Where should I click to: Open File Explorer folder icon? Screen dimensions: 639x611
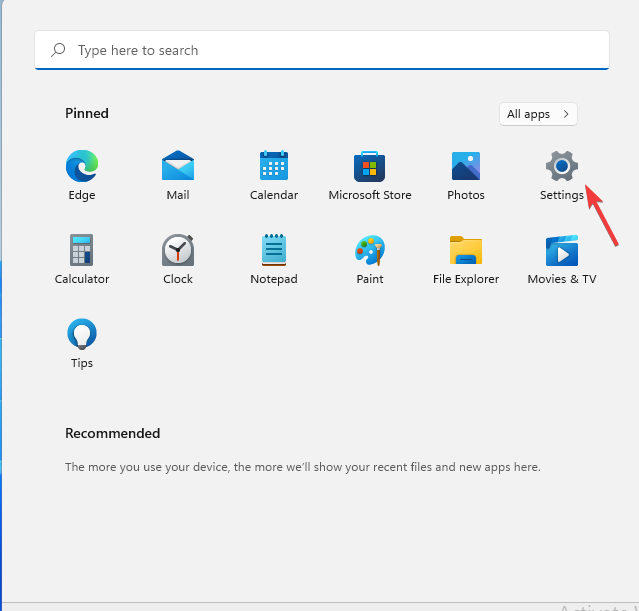click(466, 250)
